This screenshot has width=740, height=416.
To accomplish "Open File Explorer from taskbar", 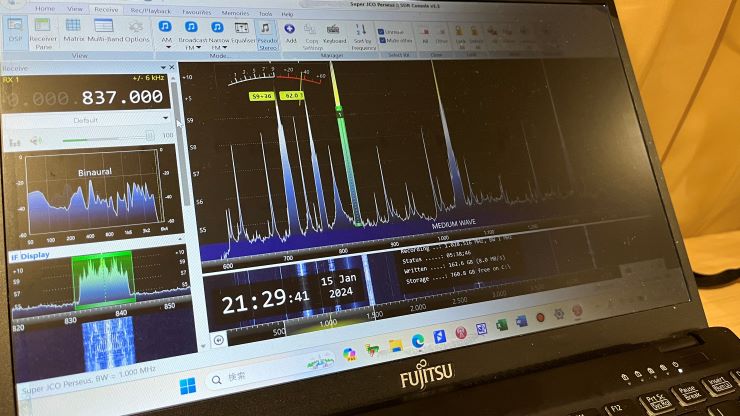I will [395, 346].
